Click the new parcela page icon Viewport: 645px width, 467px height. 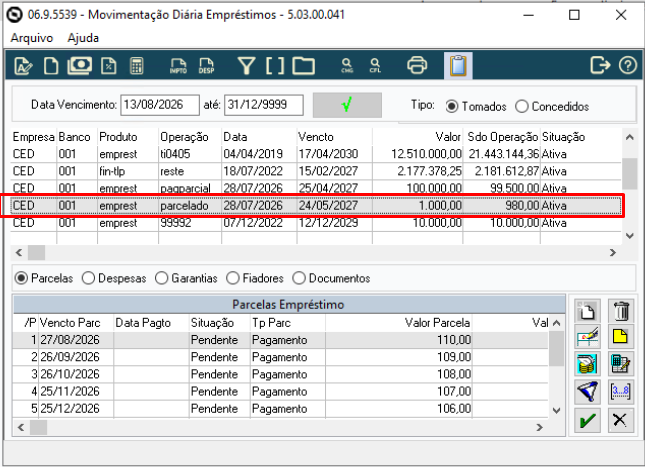click(x=587, y=311)
